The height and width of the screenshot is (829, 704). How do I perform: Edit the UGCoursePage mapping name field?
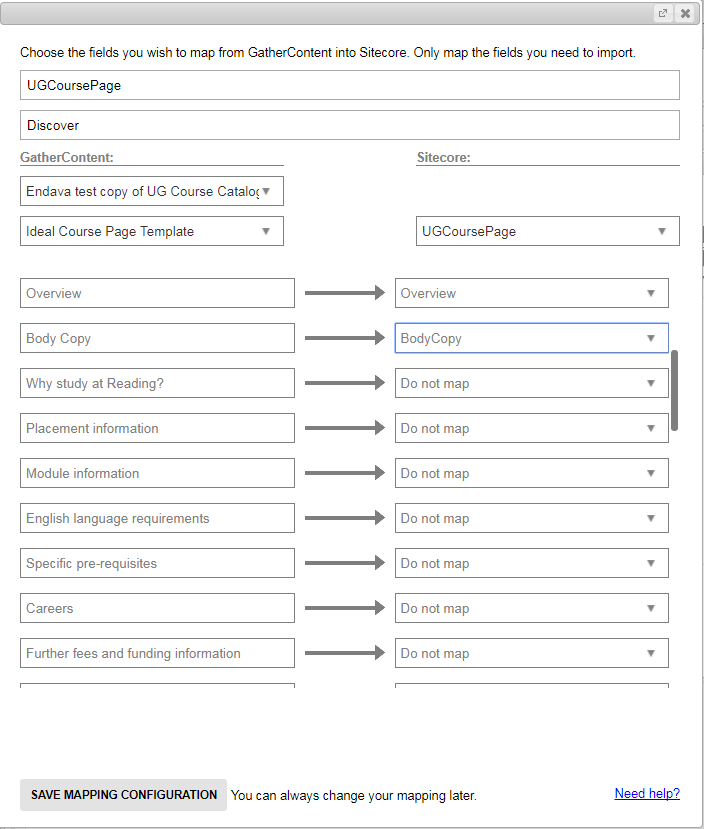350,85
